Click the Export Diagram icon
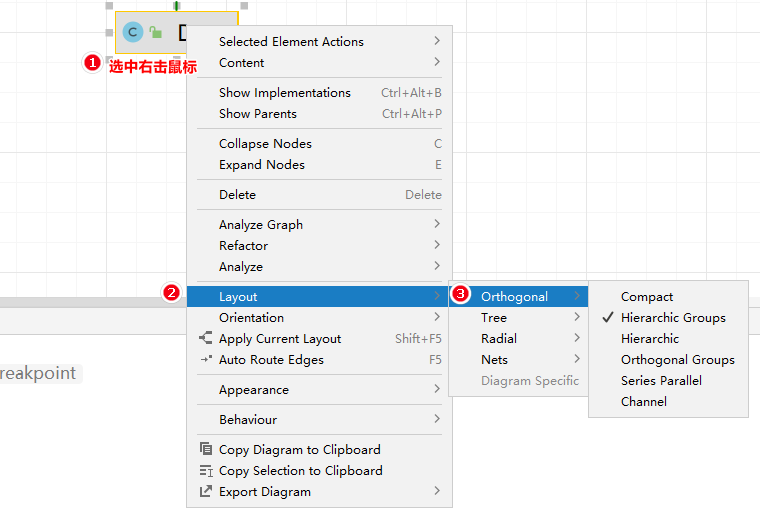The height and width of the screenshot is (517, 760). [x=206, y=491]
